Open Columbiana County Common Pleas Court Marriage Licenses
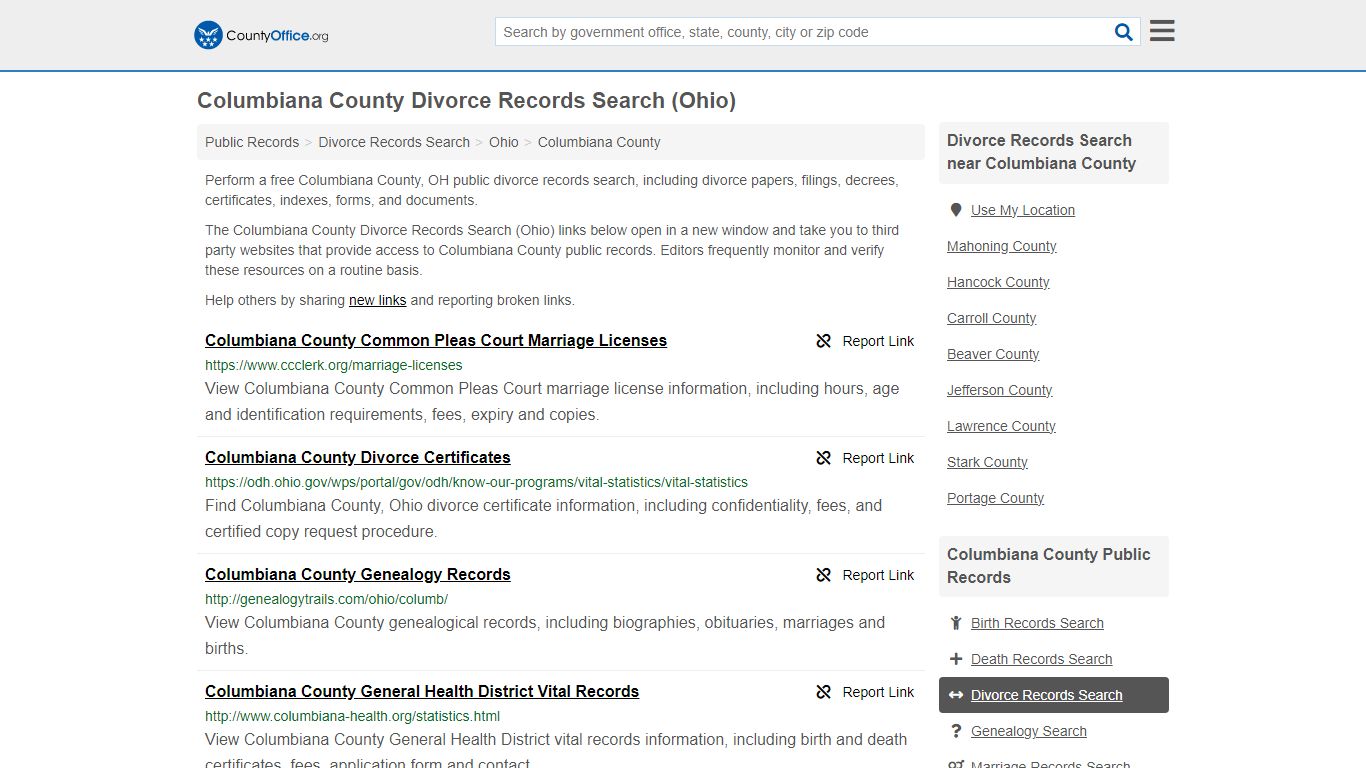Viewport: 1366px width, 768px height. pyautogui.click(x=436, y=340)
